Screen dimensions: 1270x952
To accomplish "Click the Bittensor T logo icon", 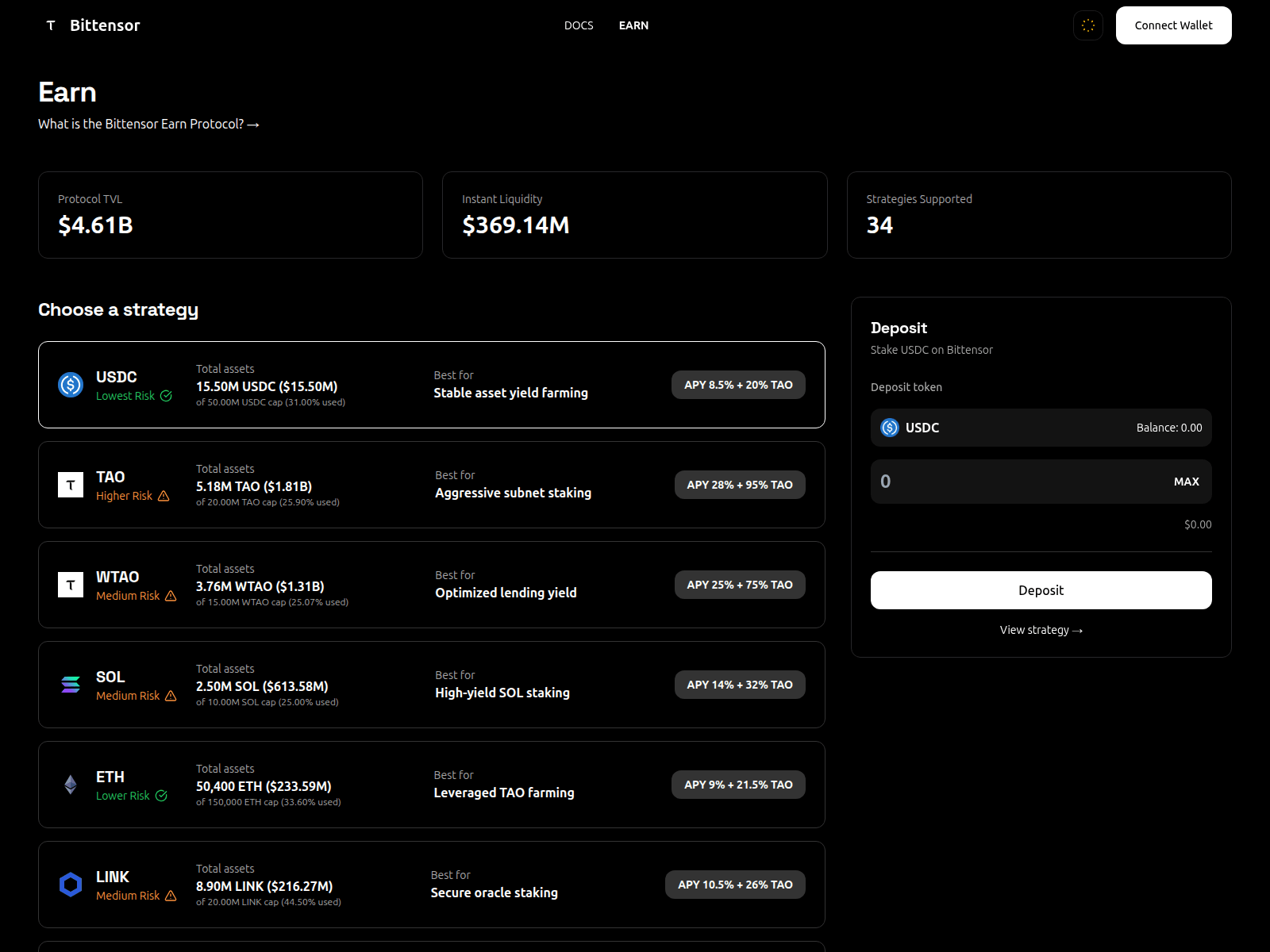I will pos(51,25).
